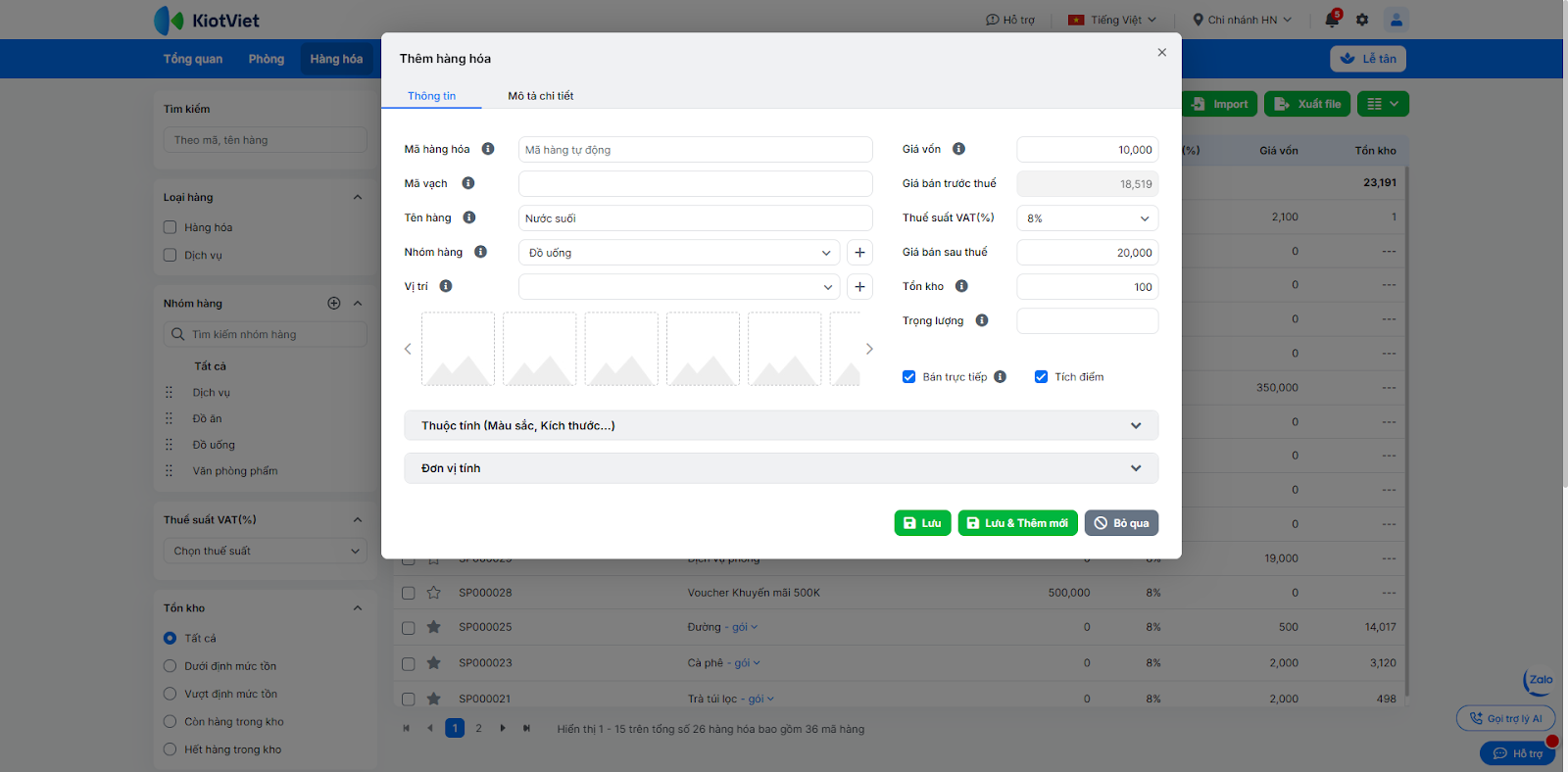Toggle favorite star for SP000023

[x=434, y=663]
